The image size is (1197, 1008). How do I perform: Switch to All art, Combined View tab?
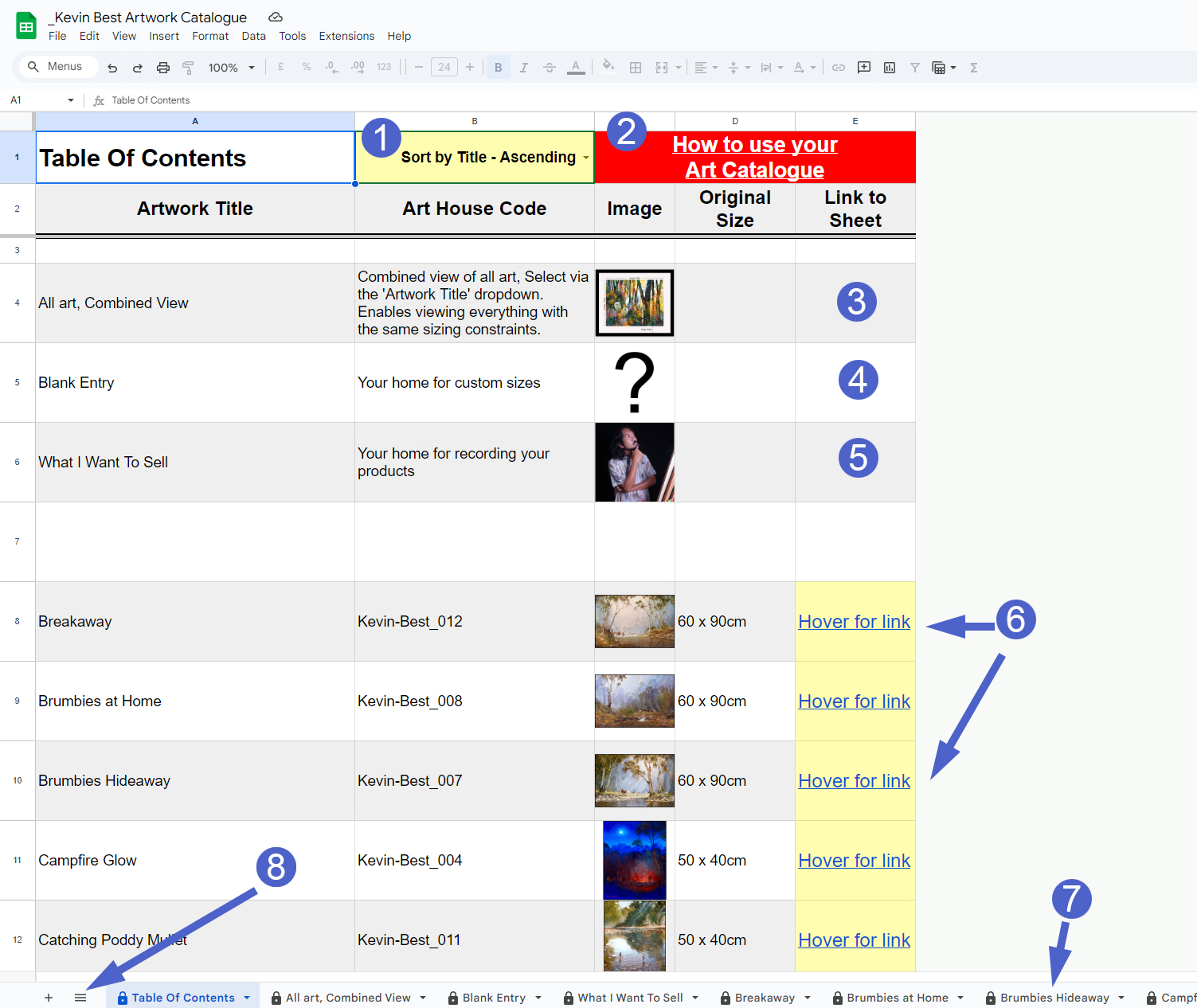(x=348, y=998)
